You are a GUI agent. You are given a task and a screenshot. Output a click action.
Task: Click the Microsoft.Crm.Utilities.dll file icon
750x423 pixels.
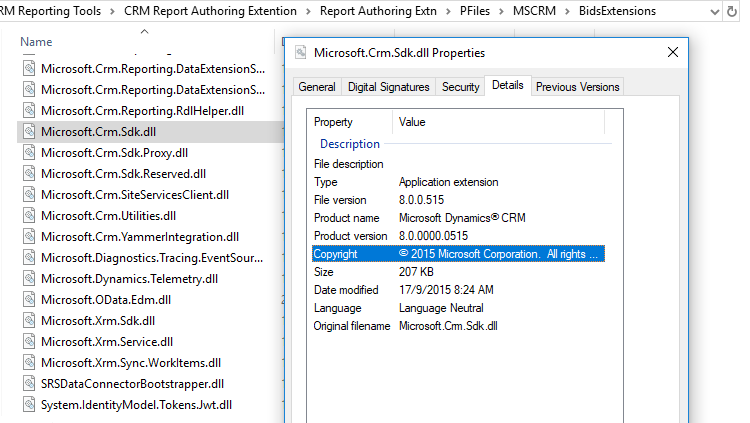click(29, 216)
